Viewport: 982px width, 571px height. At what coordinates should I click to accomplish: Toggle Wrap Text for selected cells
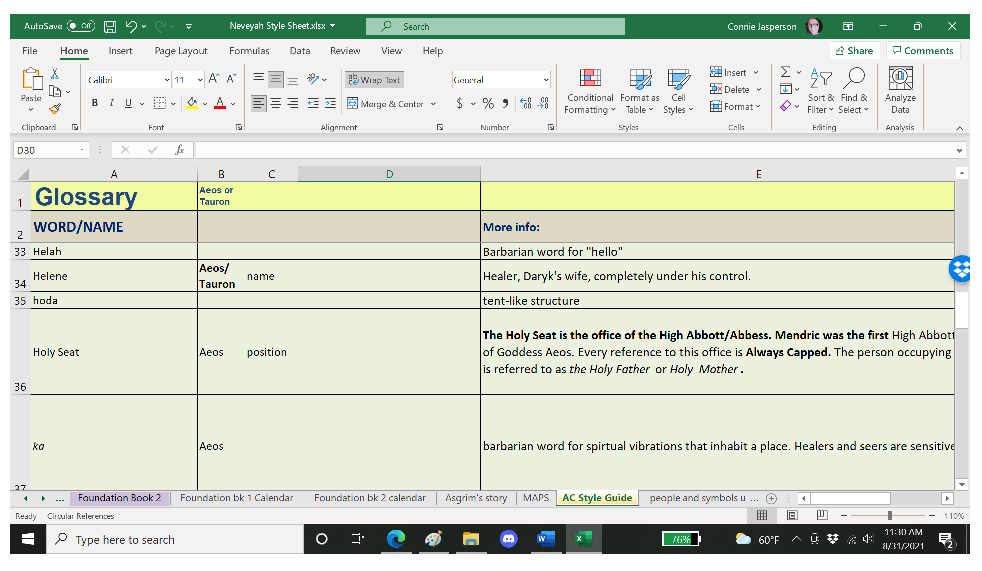(374, 79)
